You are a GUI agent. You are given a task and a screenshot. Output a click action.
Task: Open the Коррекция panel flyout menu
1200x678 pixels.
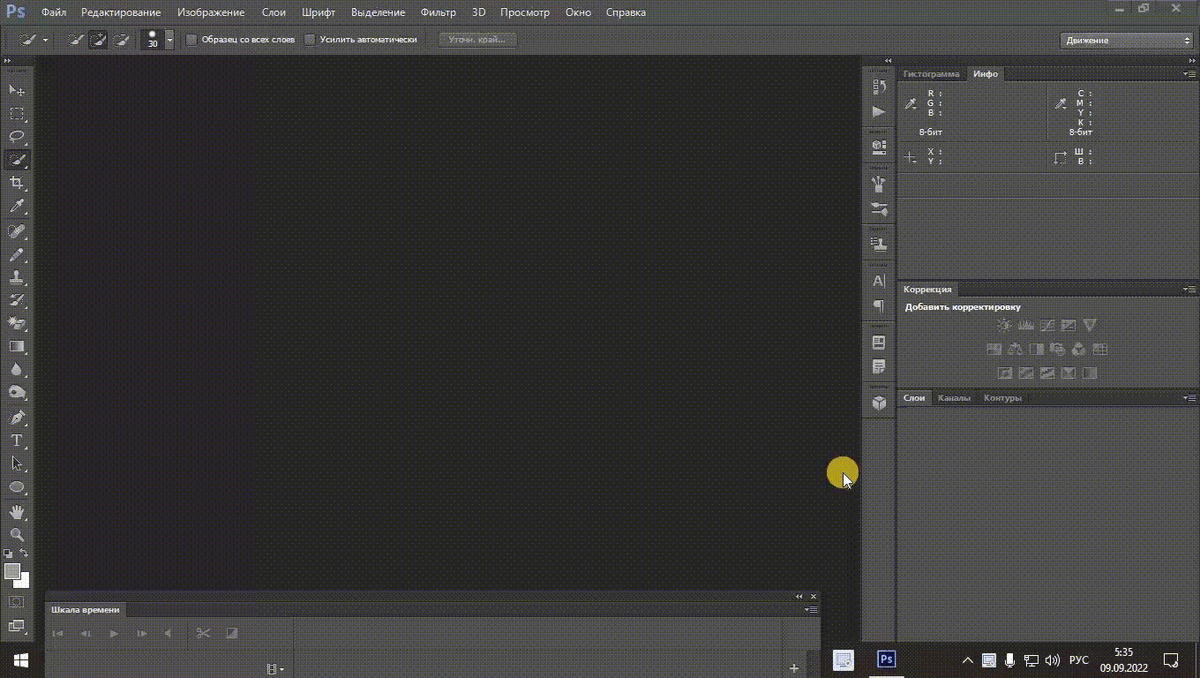tap(1189, 289)
